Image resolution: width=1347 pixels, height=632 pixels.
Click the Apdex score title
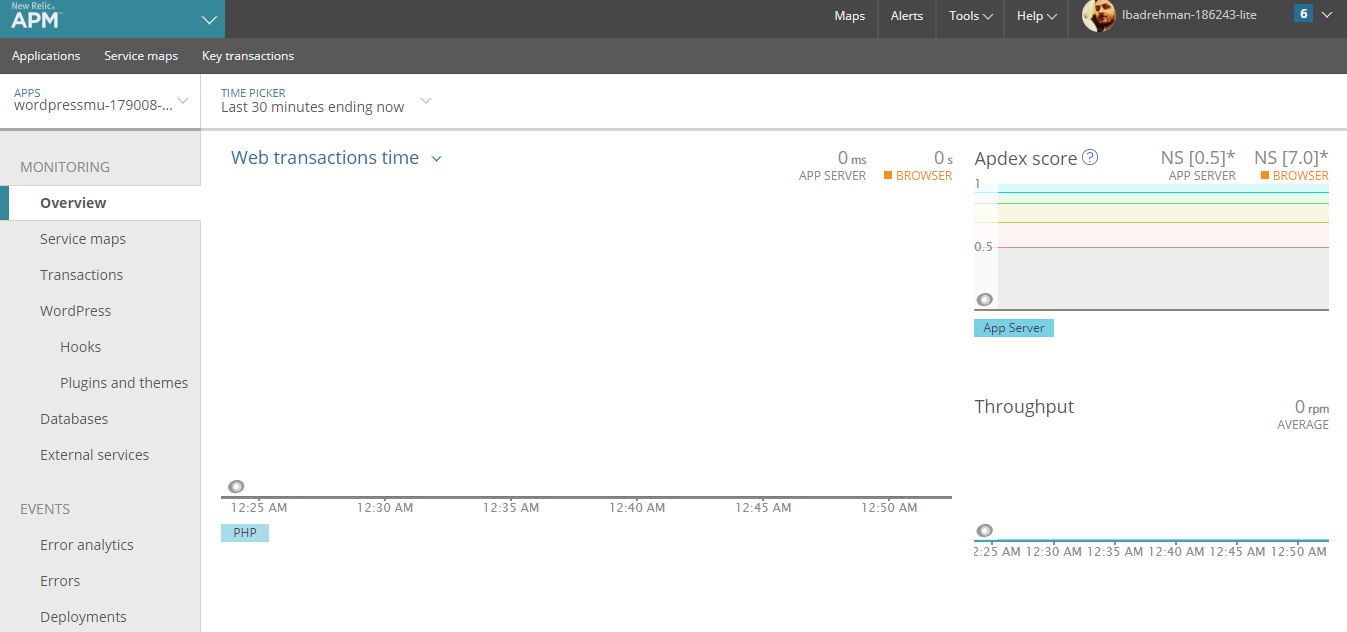pos(1026,158)
